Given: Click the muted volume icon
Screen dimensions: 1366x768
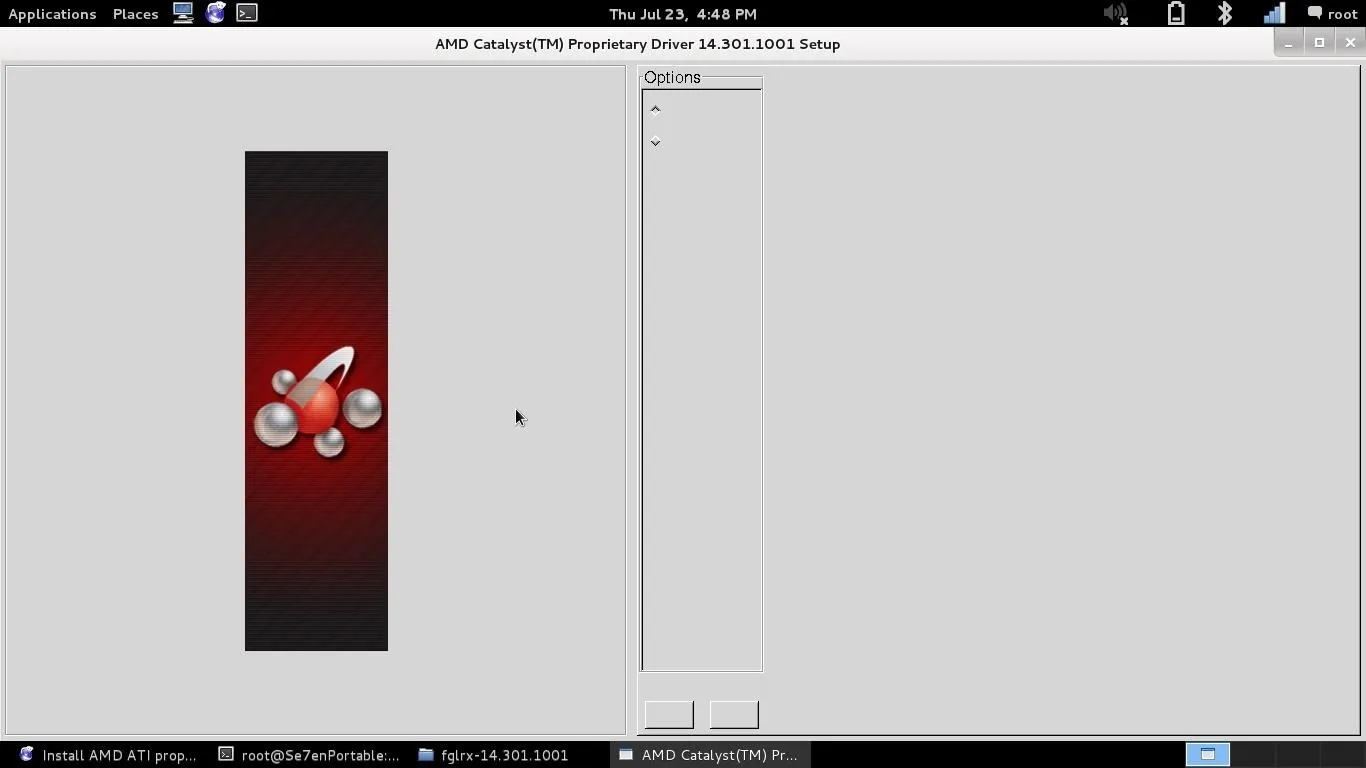Looking at the screenshot, I should tap(1116, 13).
